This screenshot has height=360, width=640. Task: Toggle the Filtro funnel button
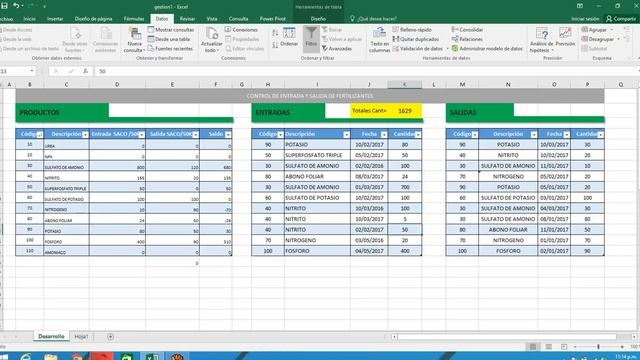pyautogui.click(x=311, y=38)
